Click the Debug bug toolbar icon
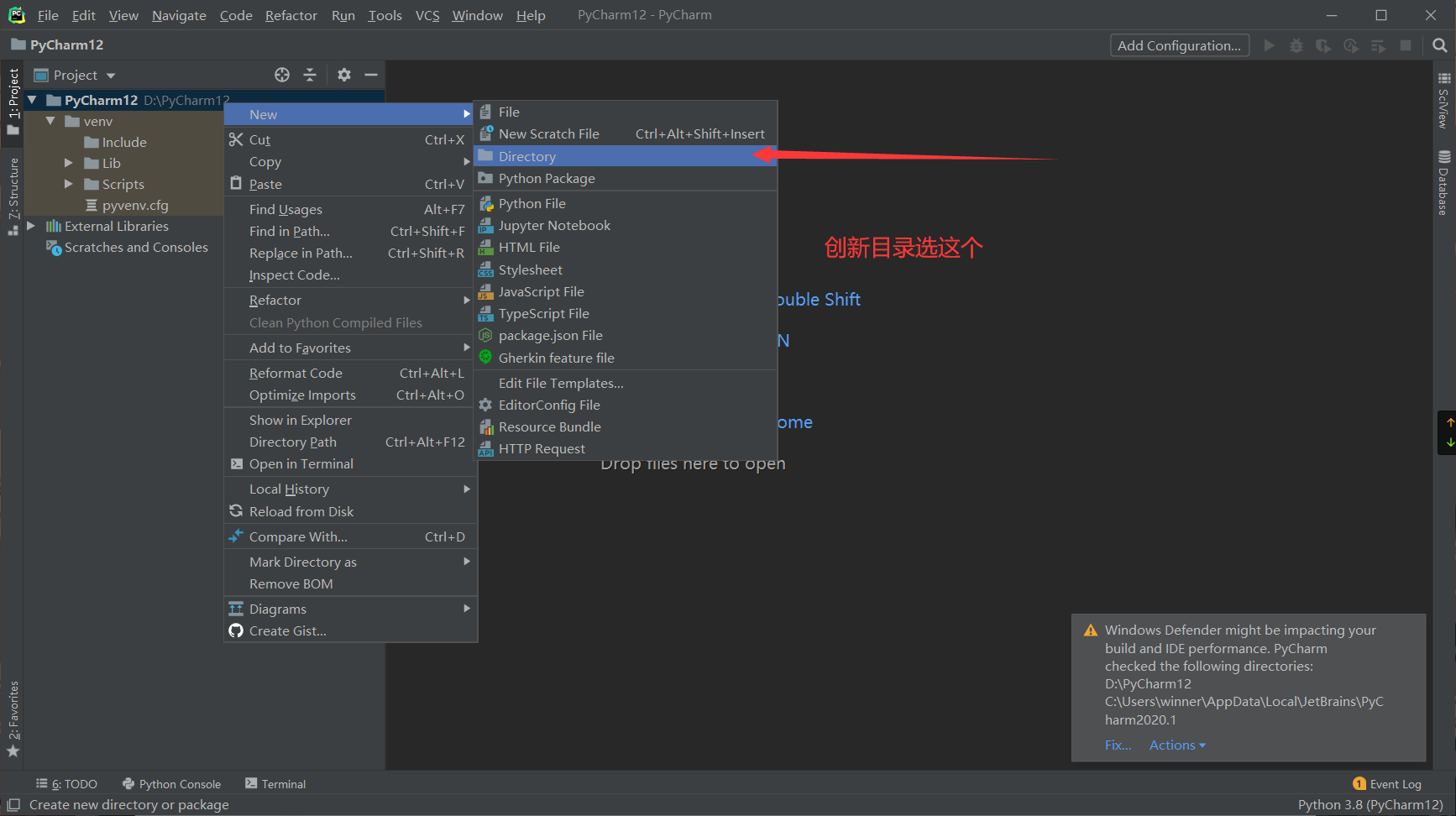Image resolution: width=1456 pixels, height=816 pixels. 1296,45
